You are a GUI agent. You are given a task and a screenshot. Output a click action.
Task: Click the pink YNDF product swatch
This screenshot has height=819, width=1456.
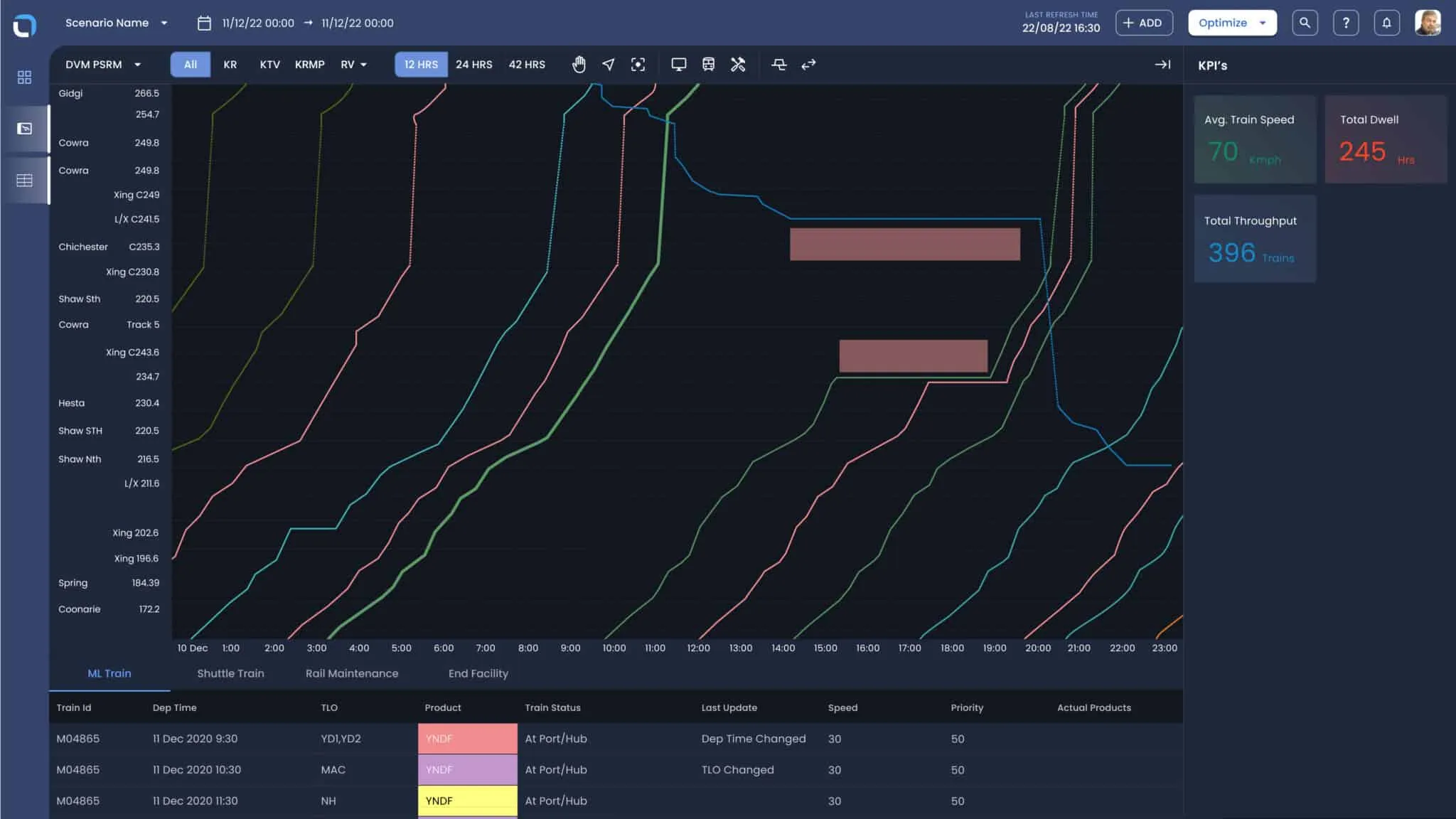pos(467,739)
